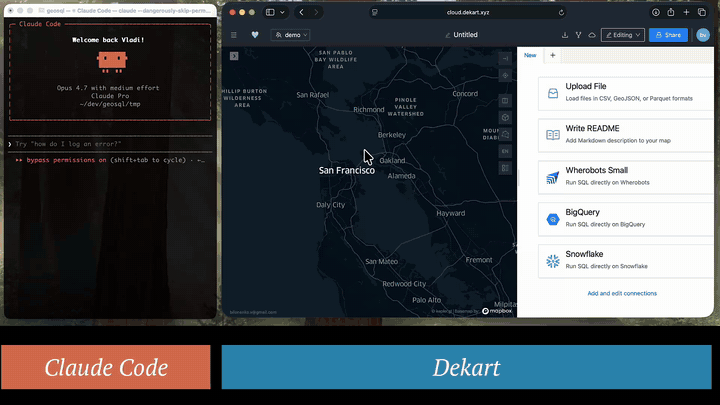Open the EN language selector
720x405 pixels.
click(x=505, y=151)
